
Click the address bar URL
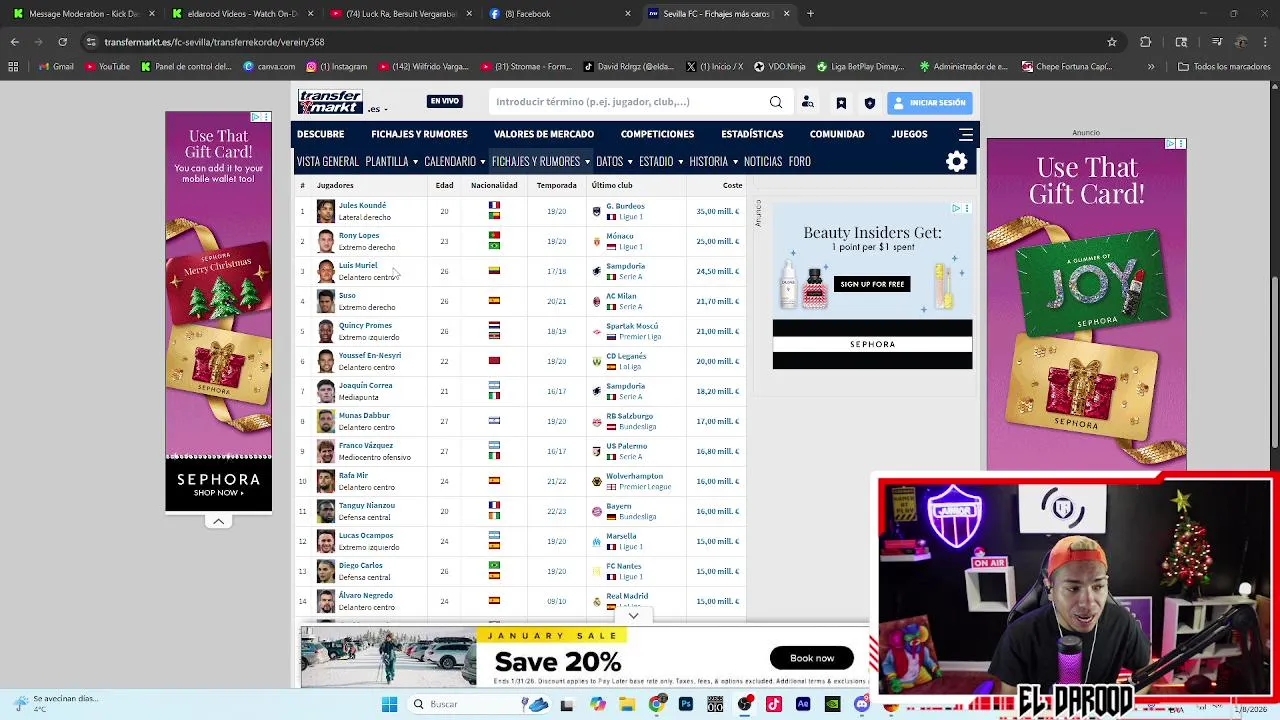[214, 42]
